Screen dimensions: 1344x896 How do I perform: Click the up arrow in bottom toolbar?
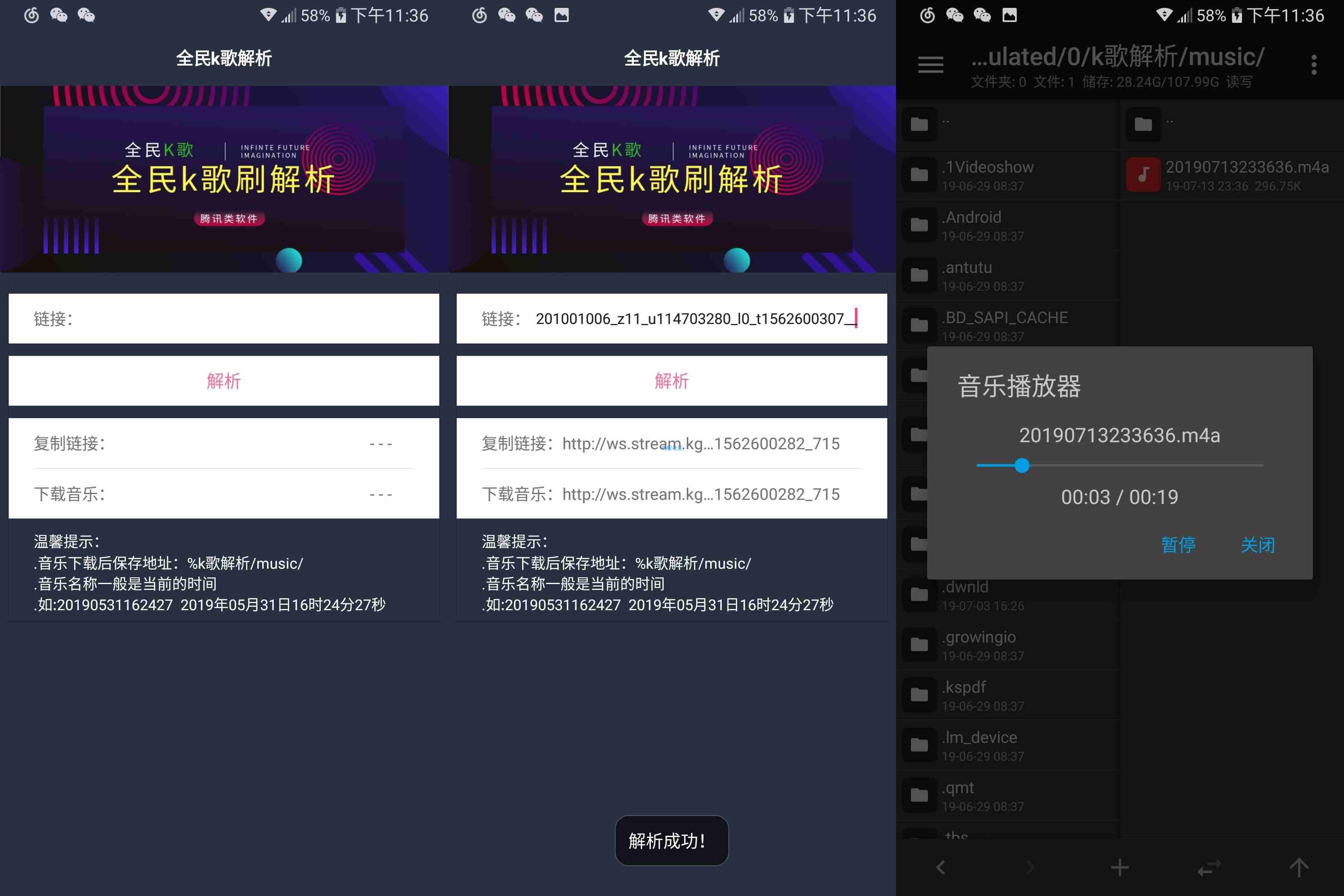[x=1299, y=867]
